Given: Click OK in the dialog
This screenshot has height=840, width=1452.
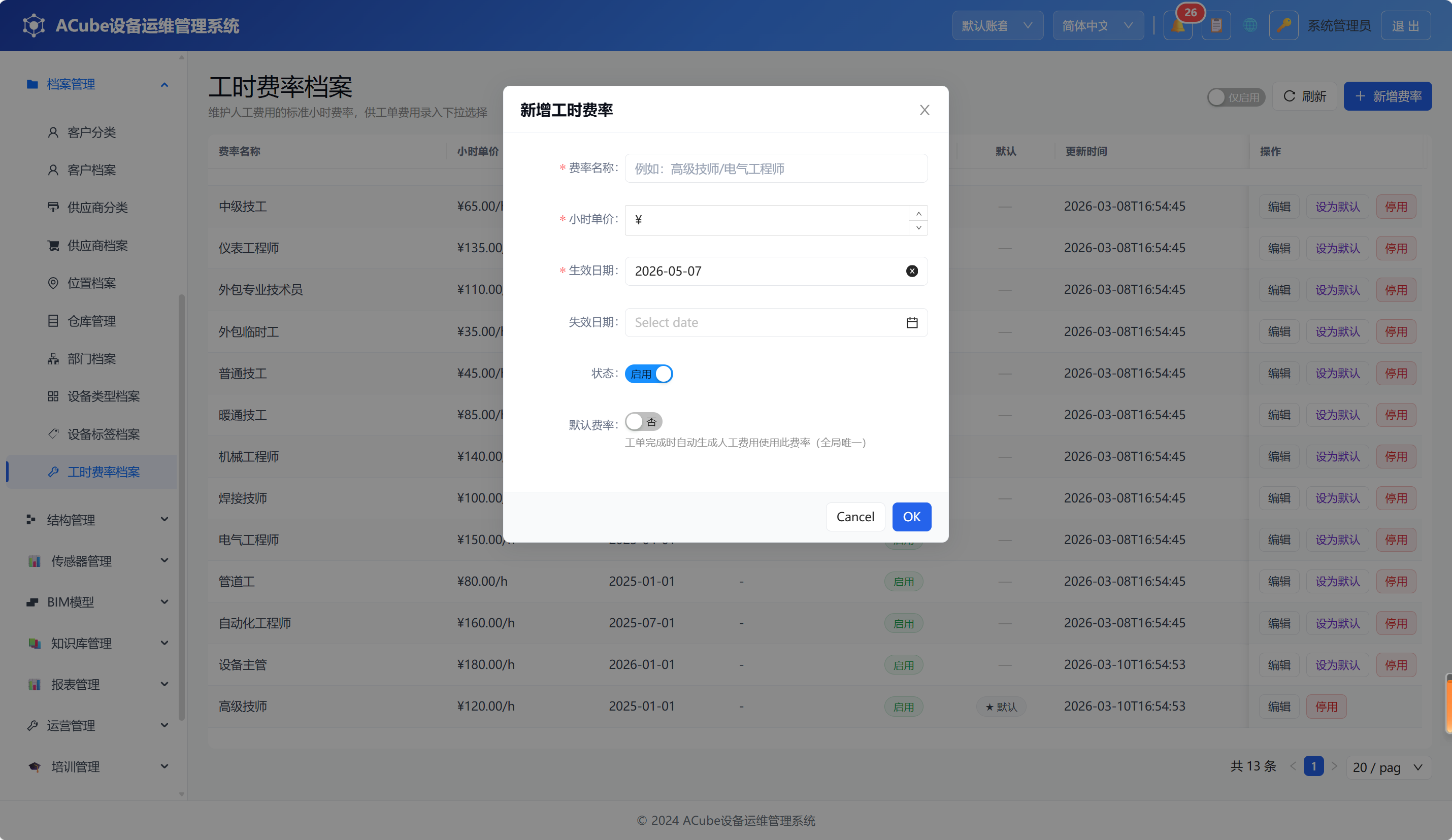Looking at the screenshot, I should (x=911, y=517).
